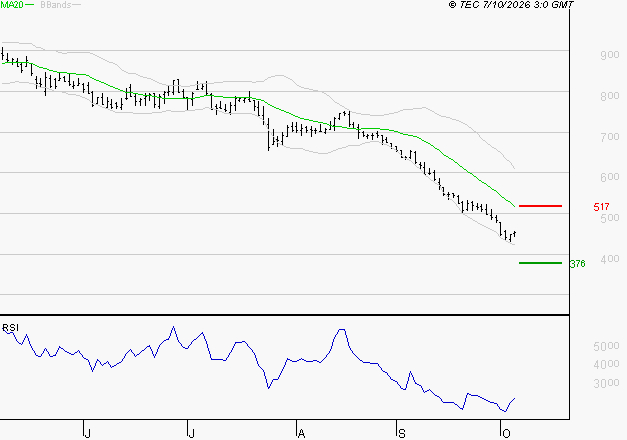Screen dimensions: 627x440
Task: Click the MA20 legend label
Action: [12, 5]
